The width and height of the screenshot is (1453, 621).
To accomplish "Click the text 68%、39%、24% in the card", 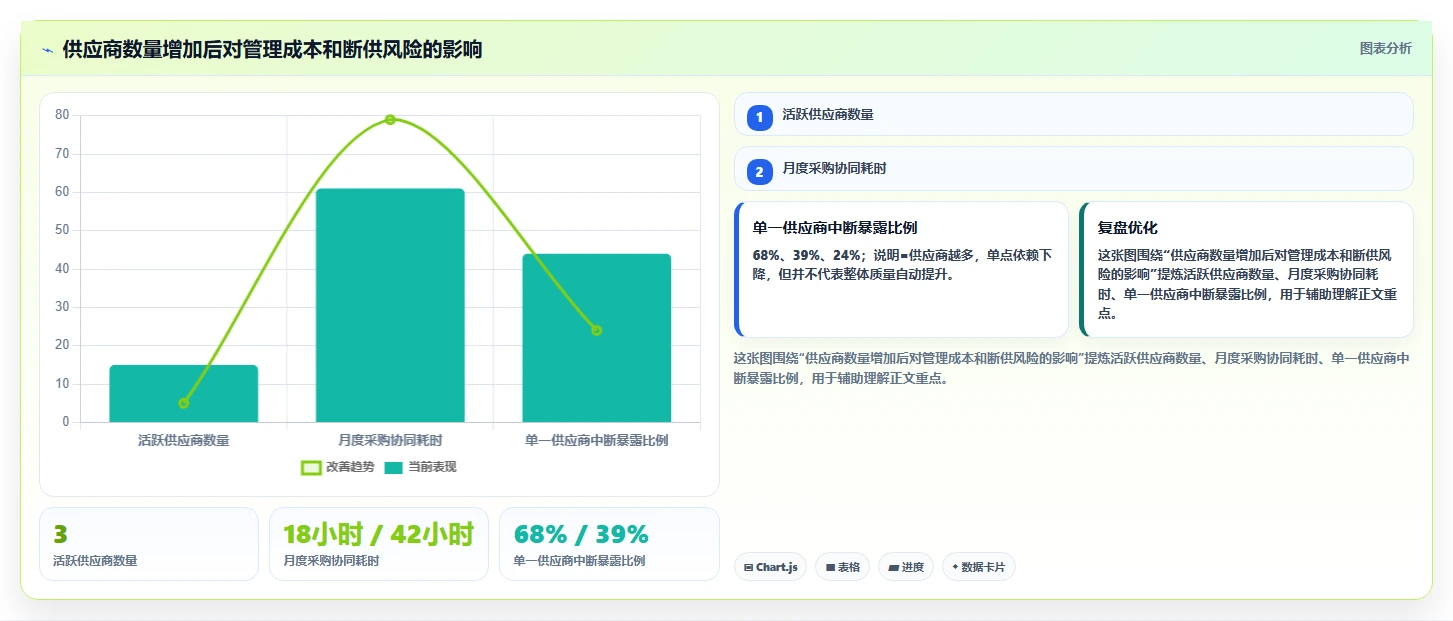I will (809, 255).
